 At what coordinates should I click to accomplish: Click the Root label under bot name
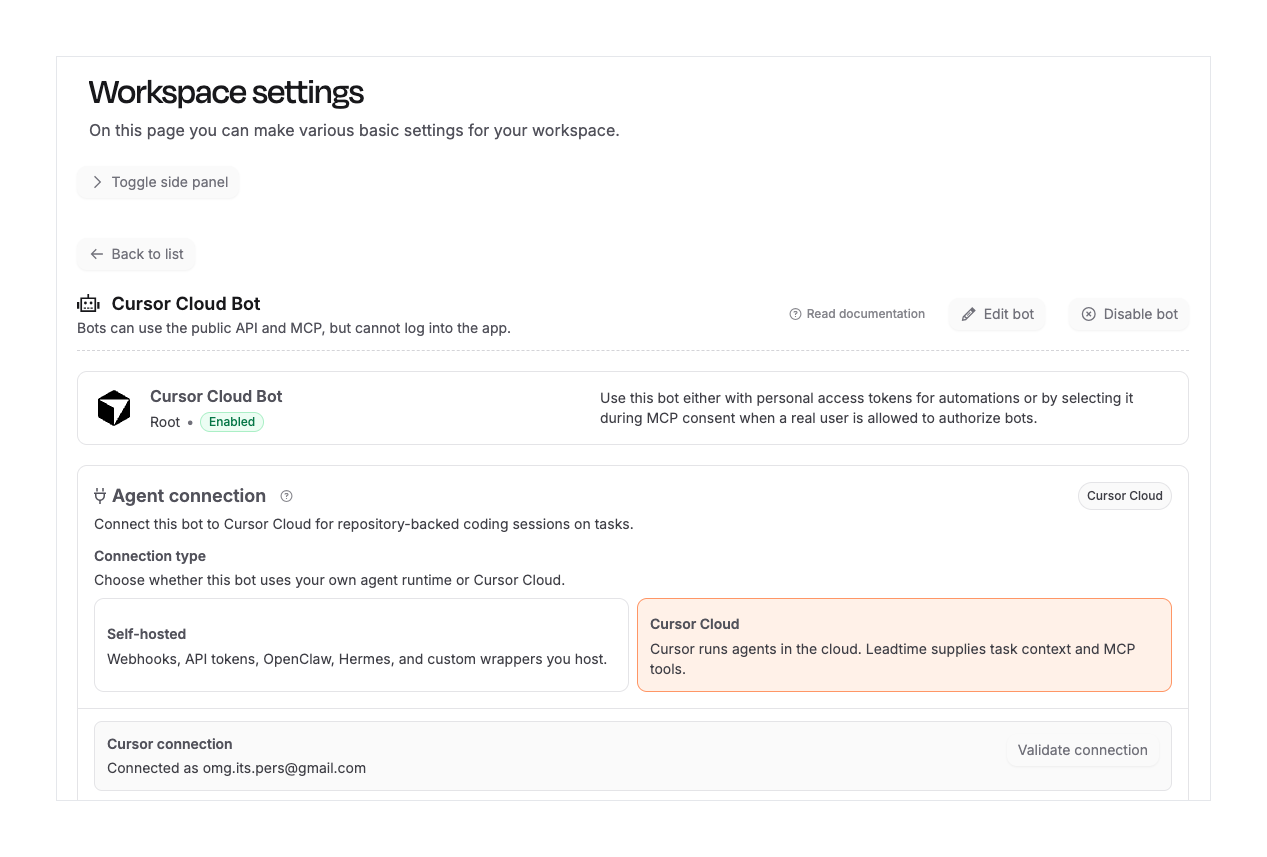[165, 422]
